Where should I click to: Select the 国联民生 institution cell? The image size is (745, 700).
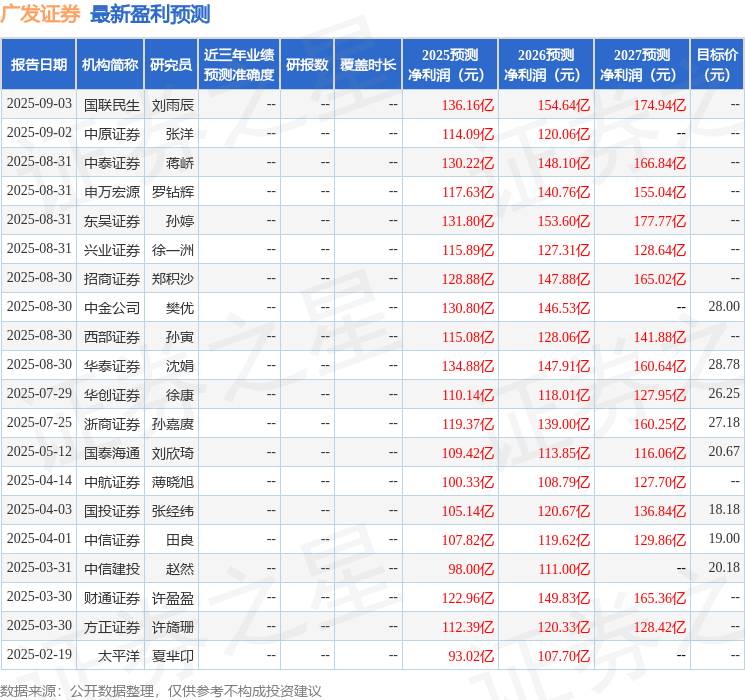[112, 105]
